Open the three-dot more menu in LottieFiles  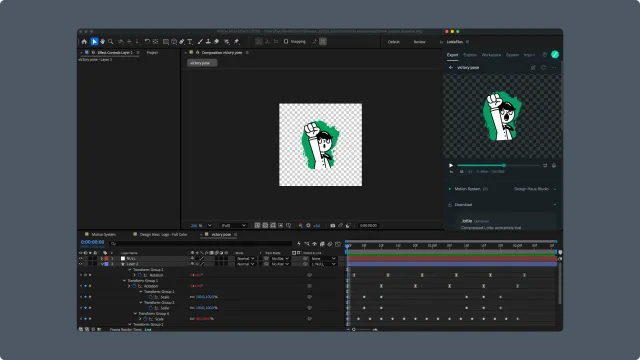coord(554,68)
